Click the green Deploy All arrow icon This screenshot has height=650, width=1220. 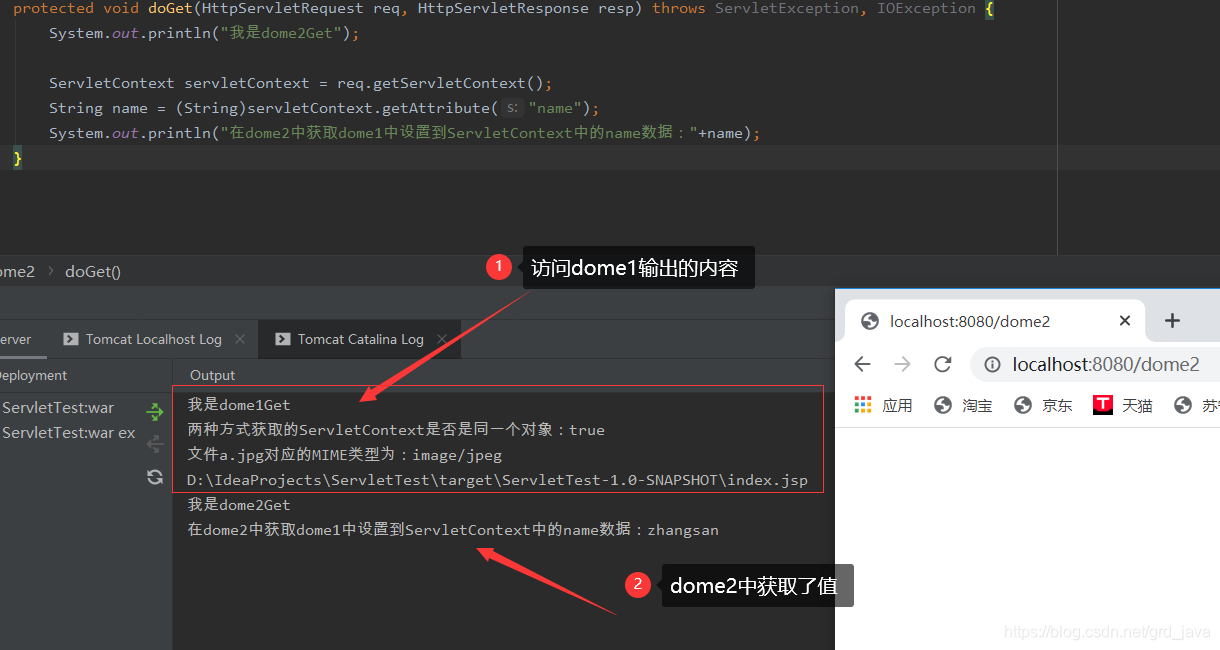click(155, 411)
